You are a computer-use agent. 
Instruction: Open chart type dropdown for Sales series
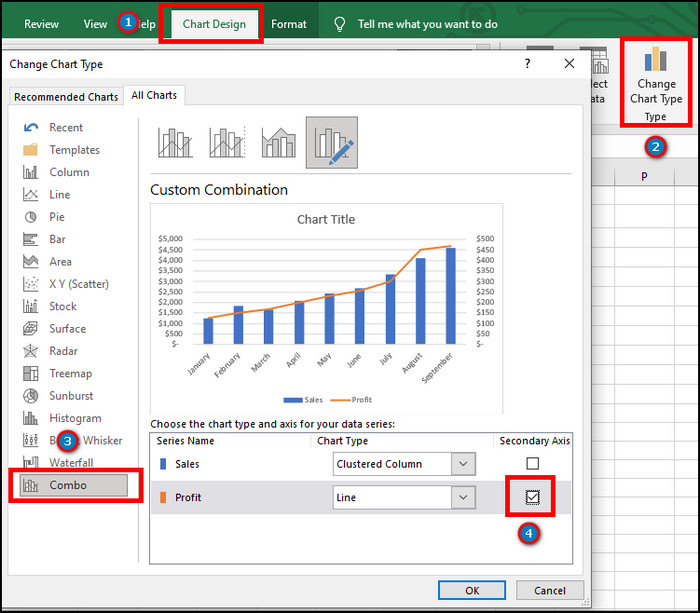(463, 464)
